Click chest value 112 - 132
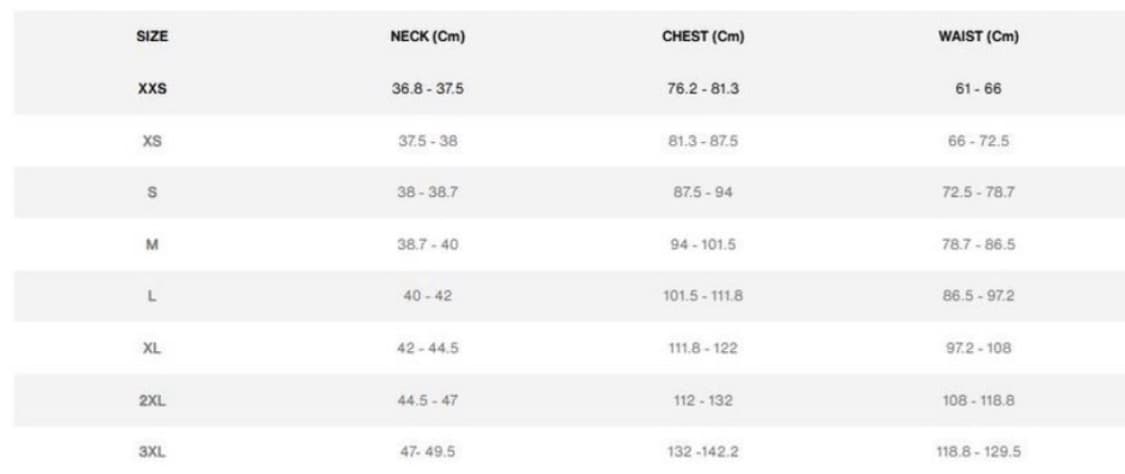Image resolution: width=1125 pixels, height=474 pixels. [703, 400]
